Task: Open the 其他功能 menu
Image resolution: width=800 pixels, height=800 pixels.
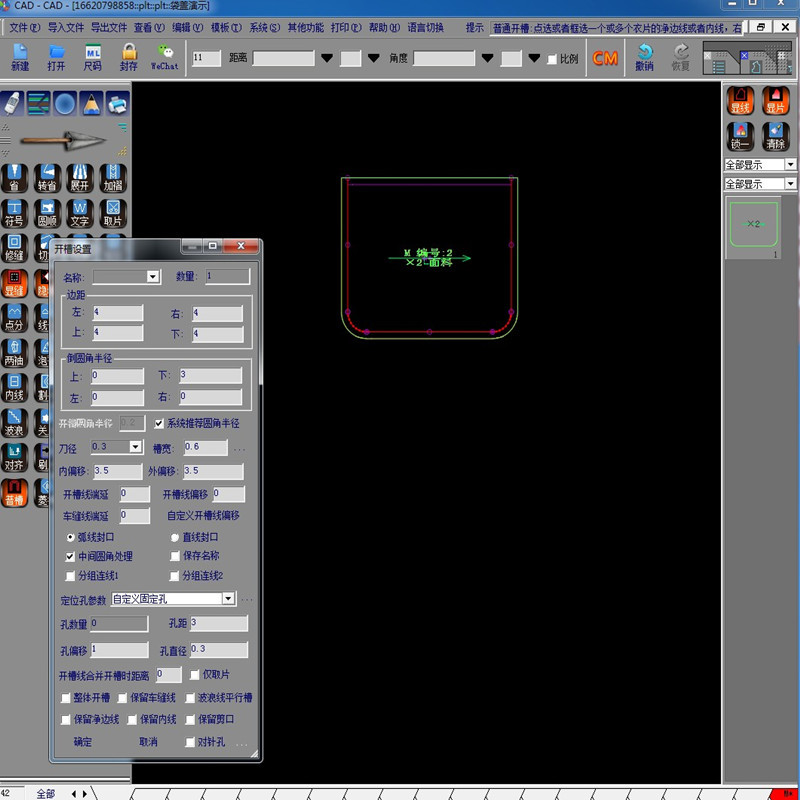Action: pyautogui.click(x=307, y=27)
